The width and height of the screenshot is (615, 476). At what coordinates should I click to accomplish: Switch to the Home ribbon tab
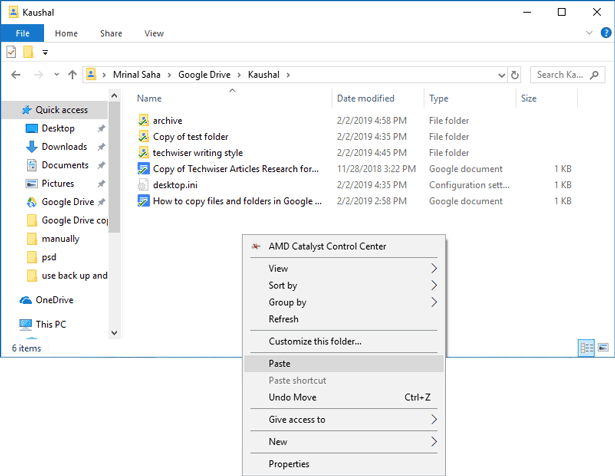pos(66,33)
